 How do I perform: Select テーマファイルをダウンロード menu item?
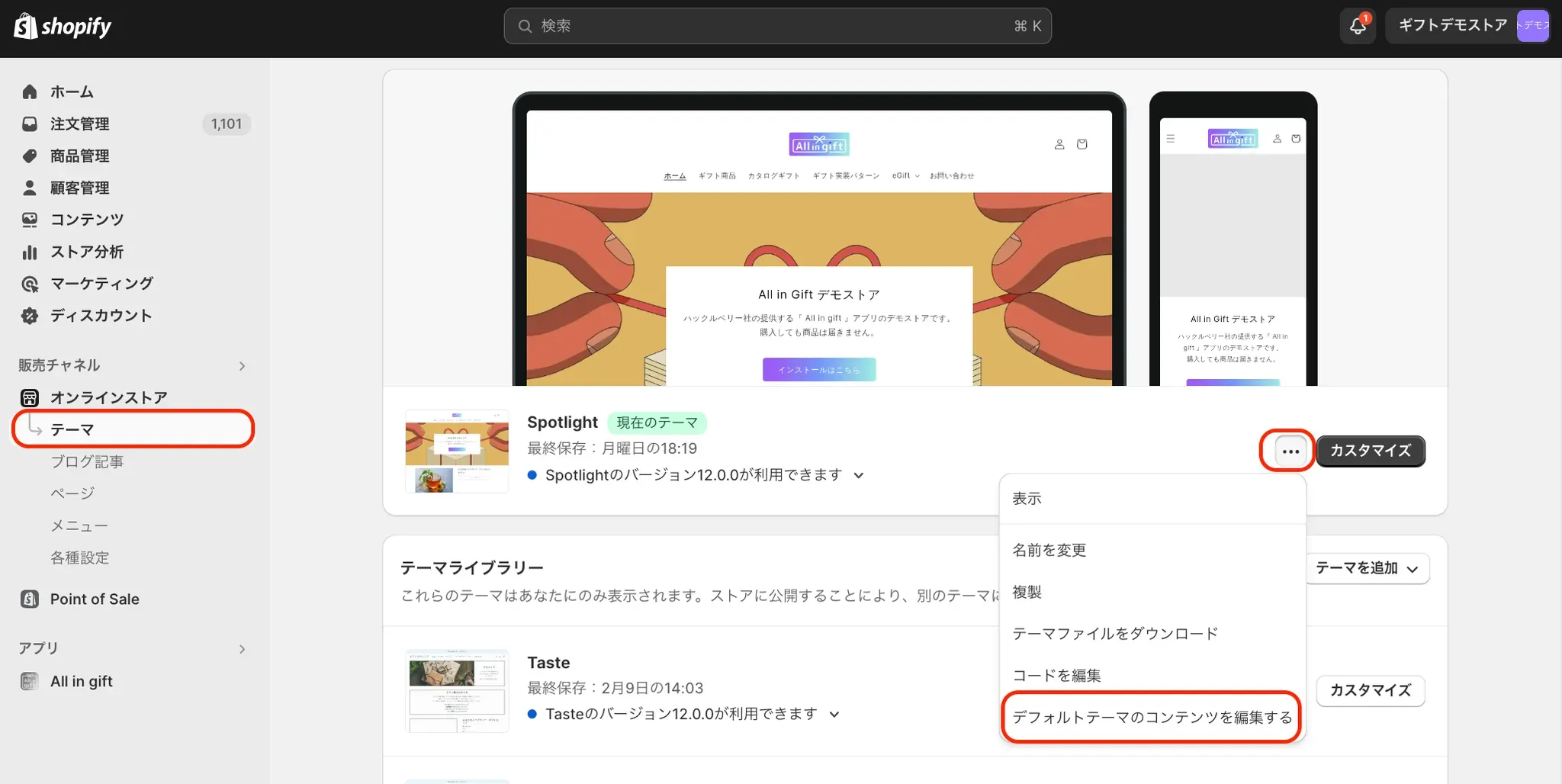coord(1152,634)
